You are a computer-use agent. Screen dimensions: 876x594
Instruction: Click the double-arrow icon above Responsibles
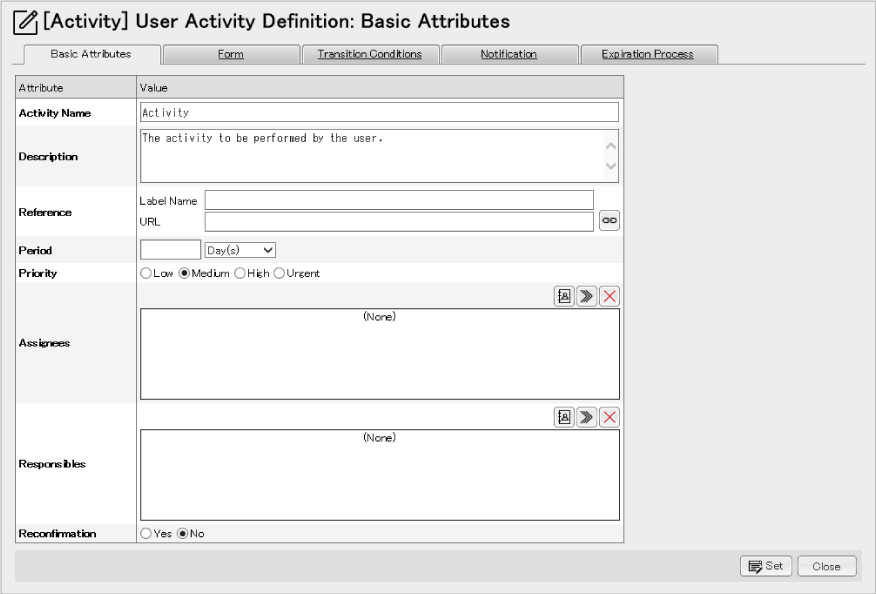(x=587, y=417)
